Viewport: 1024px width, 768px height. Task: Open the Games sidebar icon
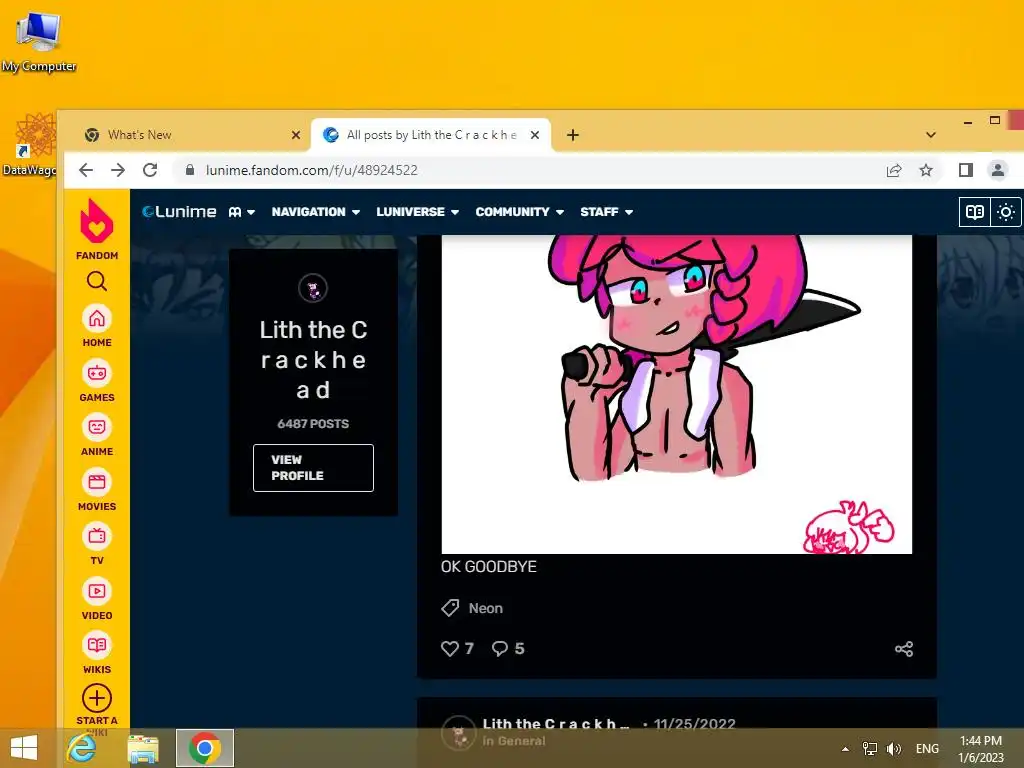(x=97, y=374)
